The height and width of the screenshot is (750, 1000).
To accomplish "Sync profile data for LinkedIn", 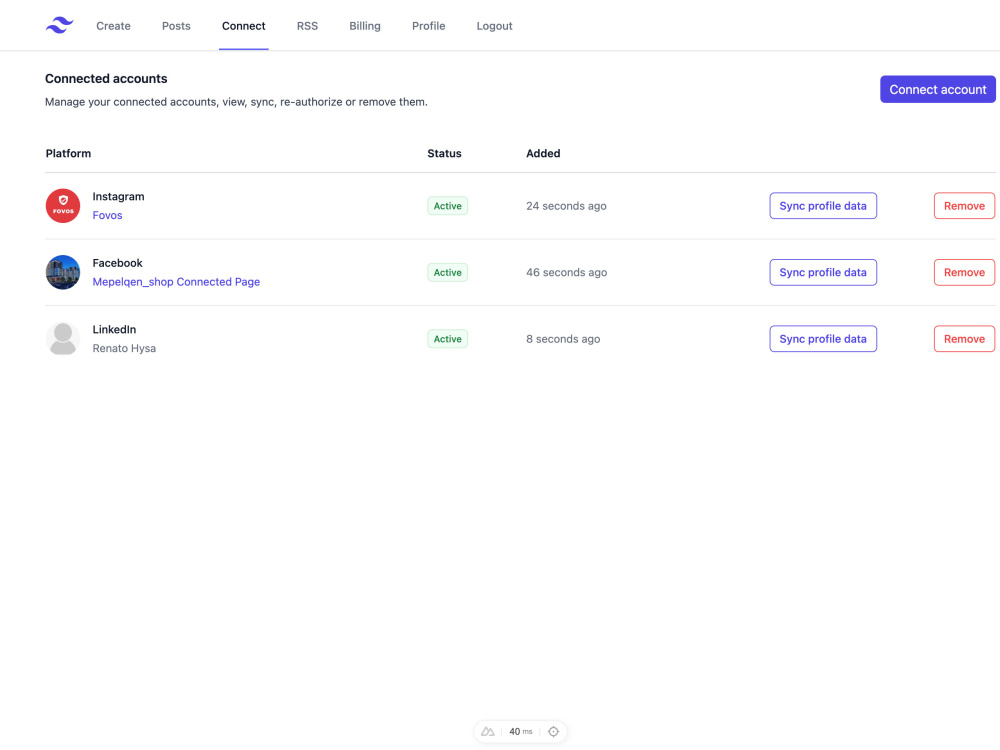I will click(x=823, y=339).
